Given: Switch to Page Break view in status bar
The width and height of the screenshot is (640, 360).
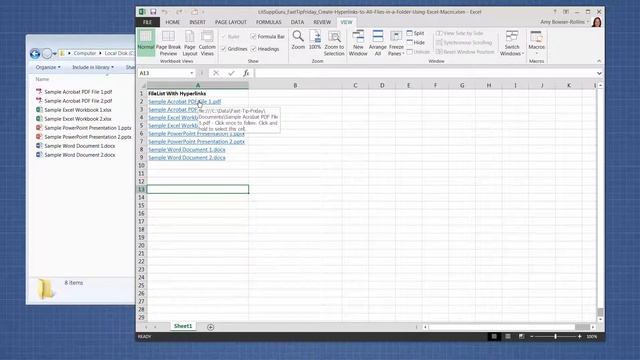Looking at the screenshot, I should [522, 336].
